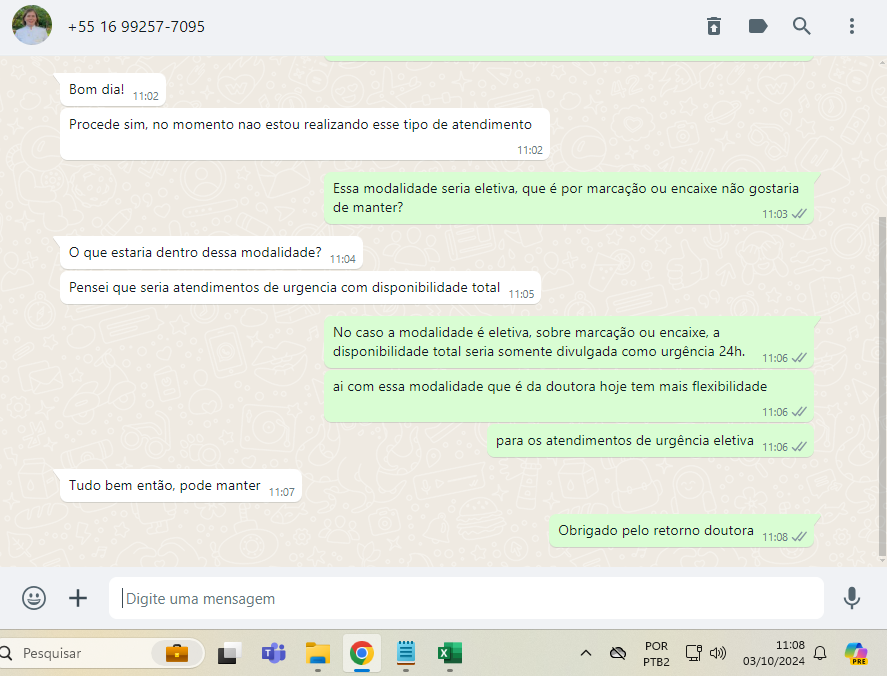The image size is (887, 676).
Task: Open the three-dot chat options menu
Action: pos(851,26)
